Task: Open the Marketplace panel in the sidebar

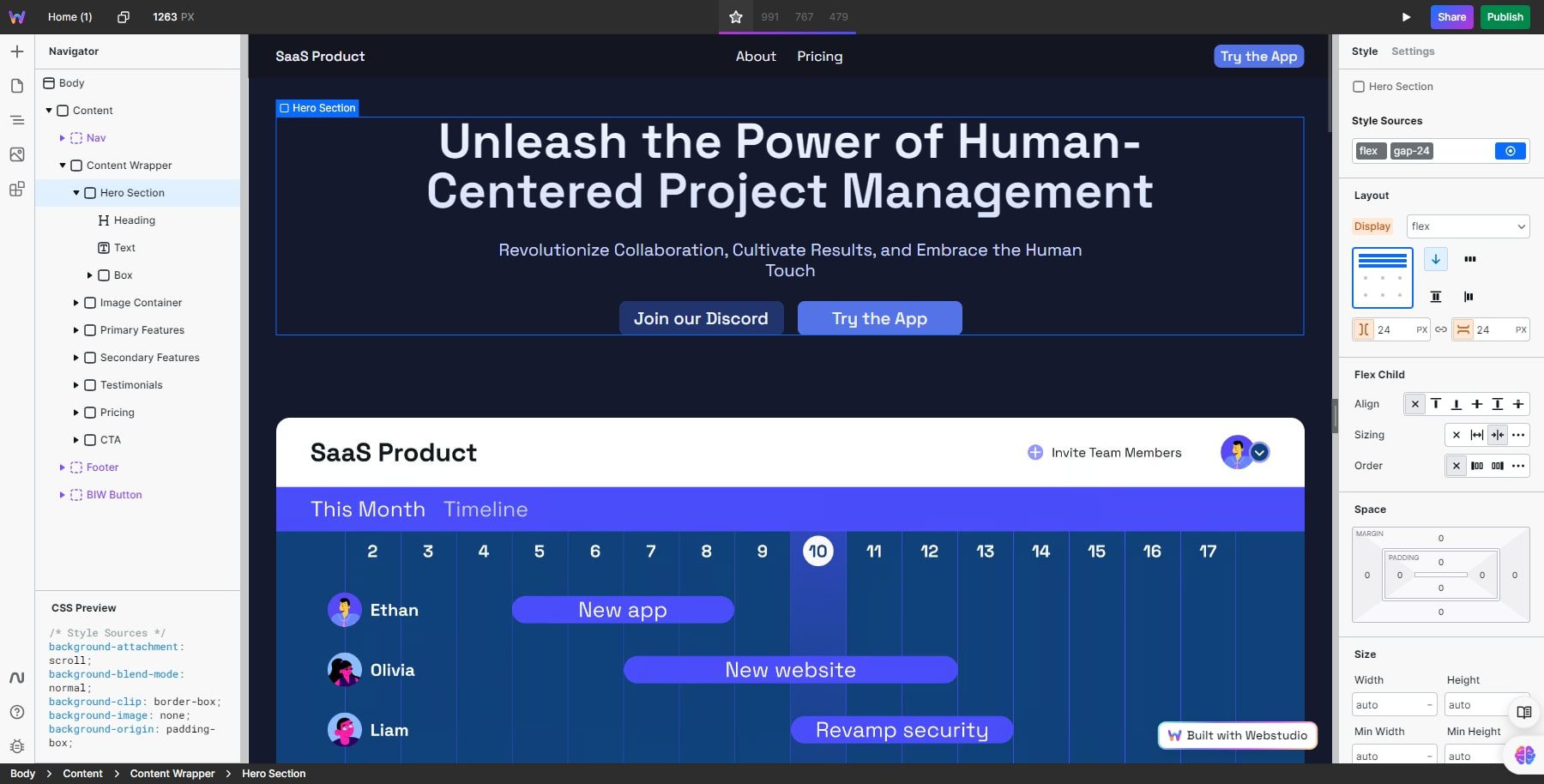Action: coord(16,190)
